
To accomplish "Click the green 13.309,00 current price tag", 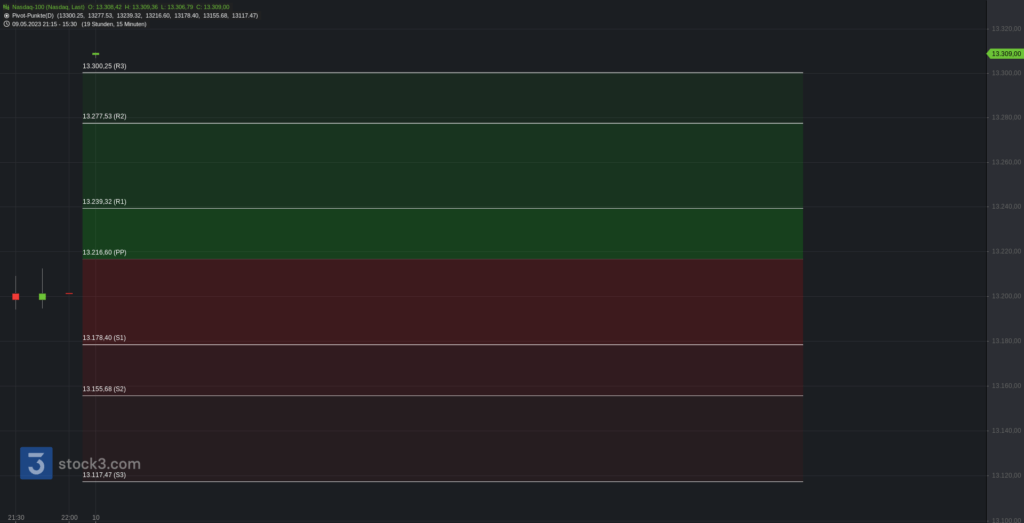I will coord(1005,54).
